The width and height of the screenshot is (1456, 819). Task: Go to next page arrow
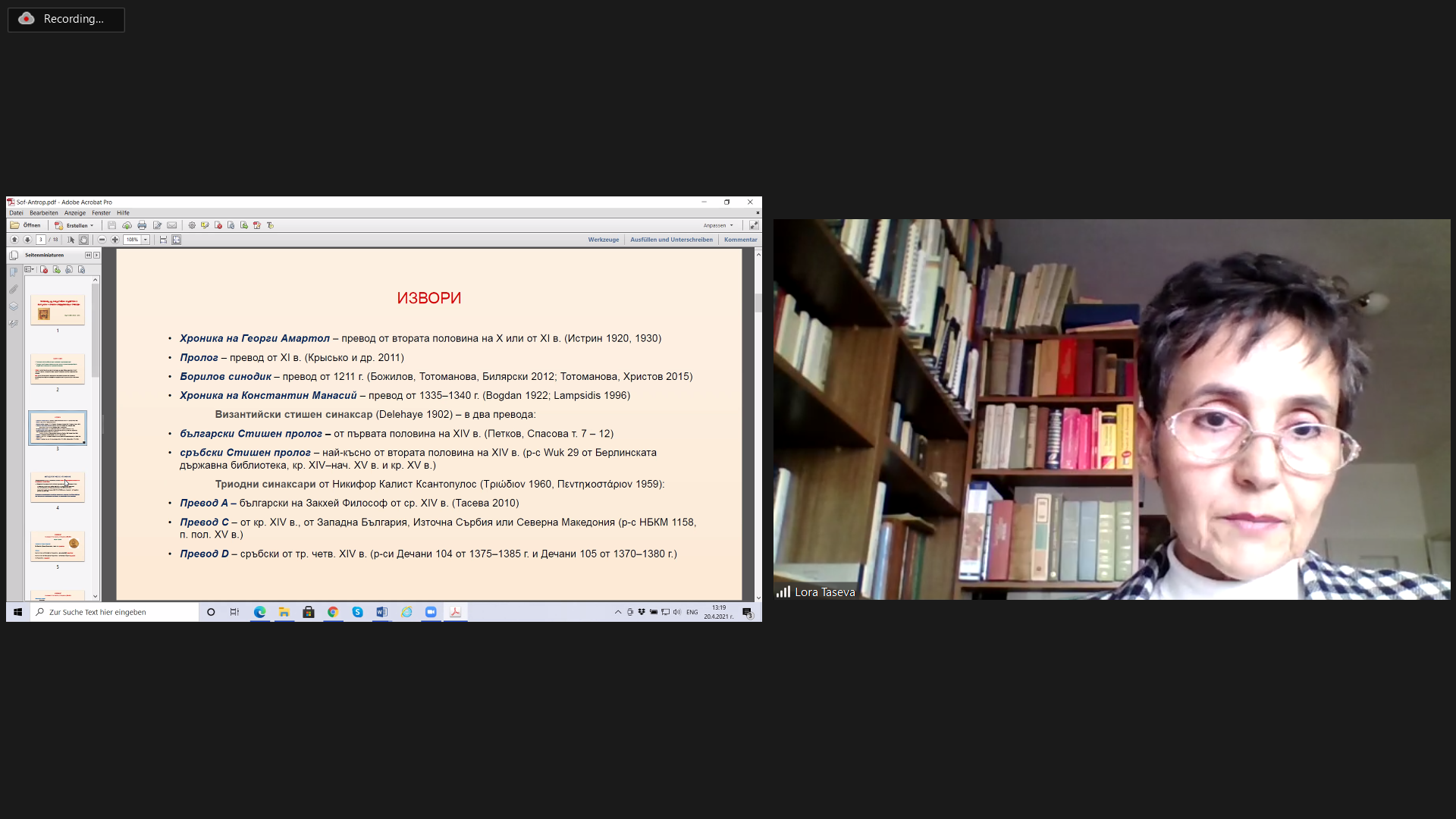pyautogui.click(x=27, y=240)
